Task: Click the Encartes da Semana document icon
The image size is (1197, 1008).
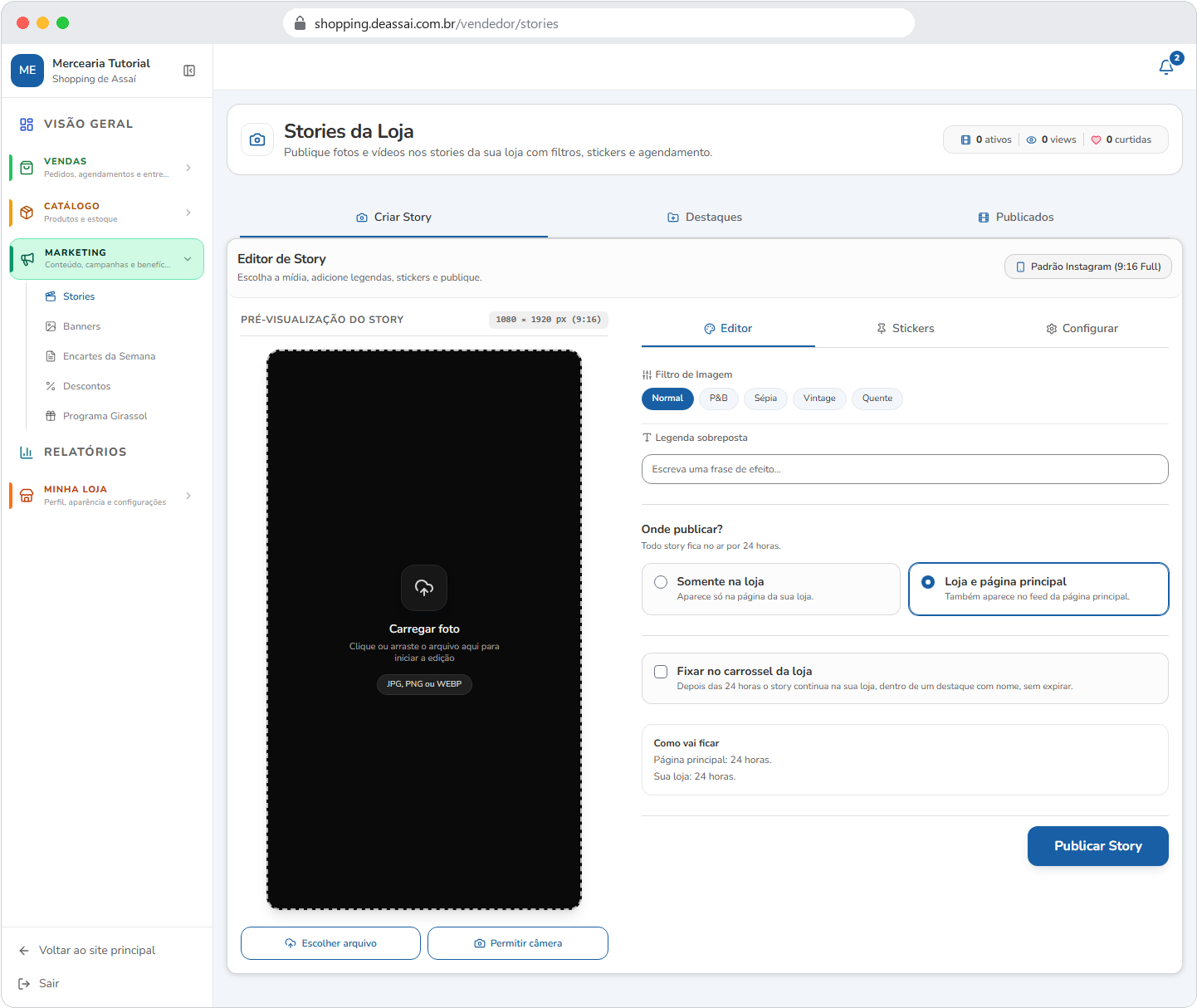Action: [51, 356]
